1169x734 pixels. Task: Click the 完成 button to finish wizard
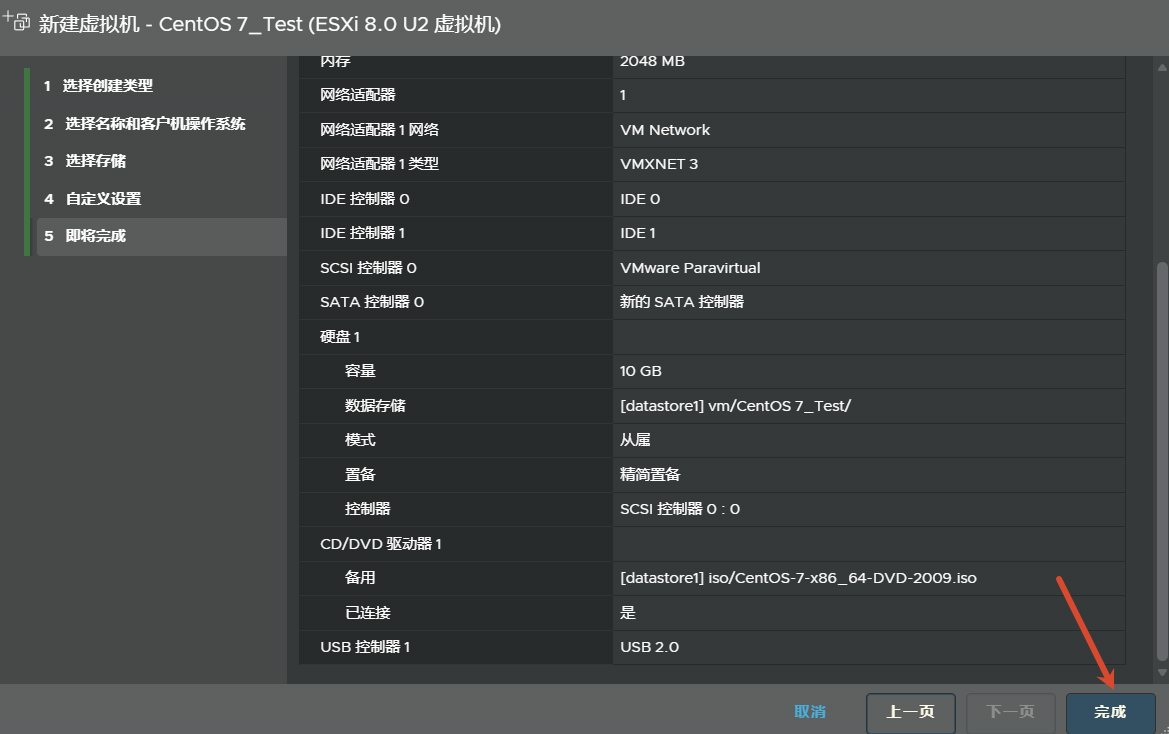[1110, 712]
